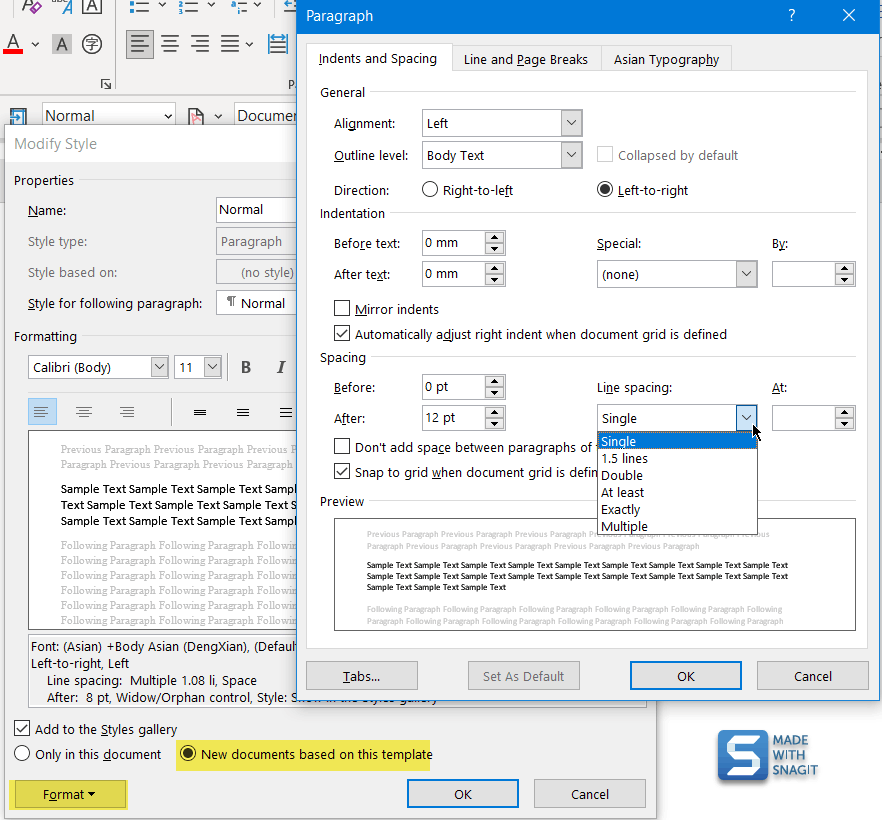Click center align in Modify Style dialog

84,412
